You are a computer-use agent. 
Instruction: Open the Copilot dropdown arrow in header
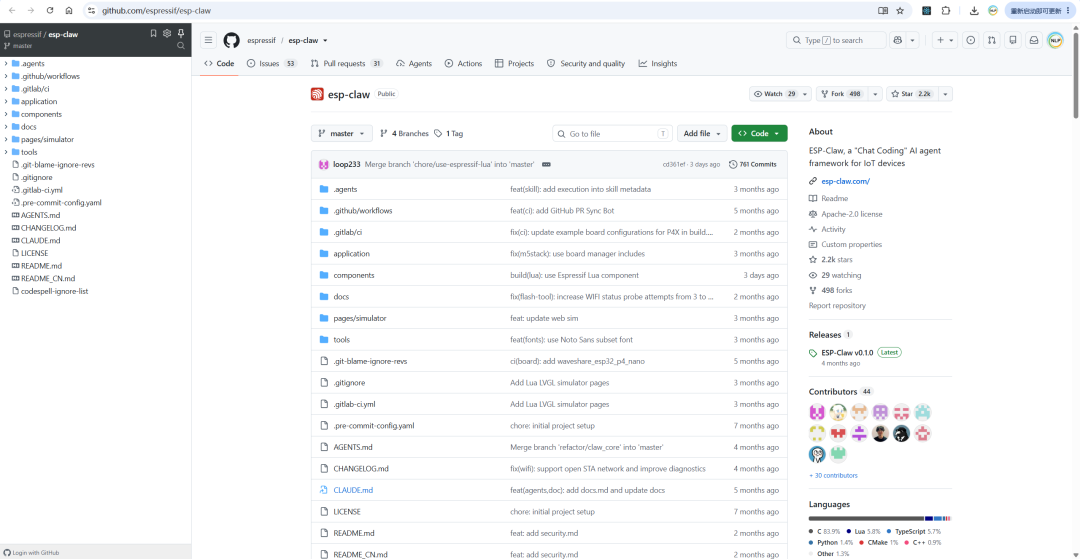(913, 40)
